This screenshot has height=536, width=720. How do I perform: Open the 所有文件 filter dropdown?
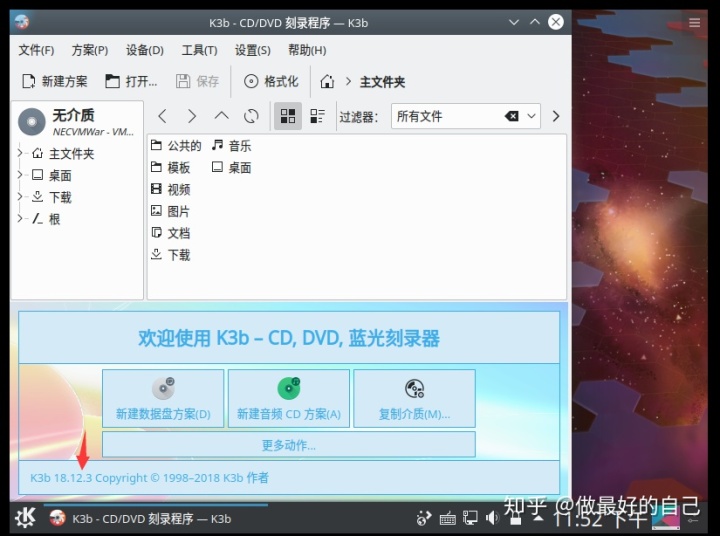pyautogui.click(x=531, y=116)
